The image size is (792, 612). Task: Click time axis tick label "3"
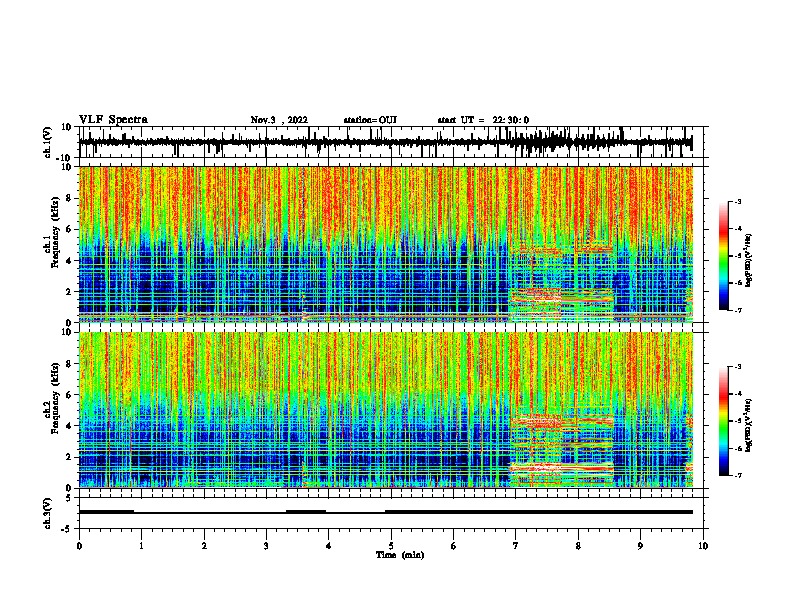pyautogui.click(x=266, y=546)
